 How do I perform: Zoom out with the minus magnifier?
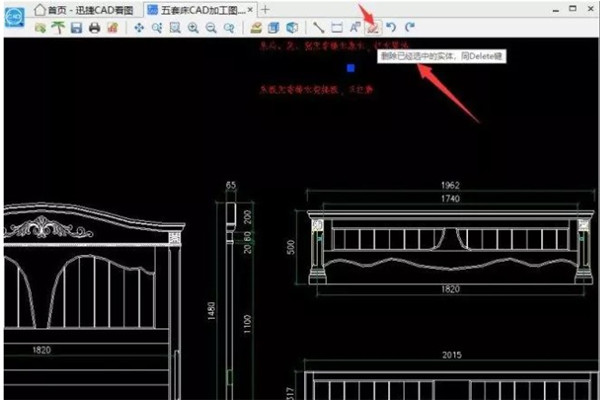[x=211, y=28]
